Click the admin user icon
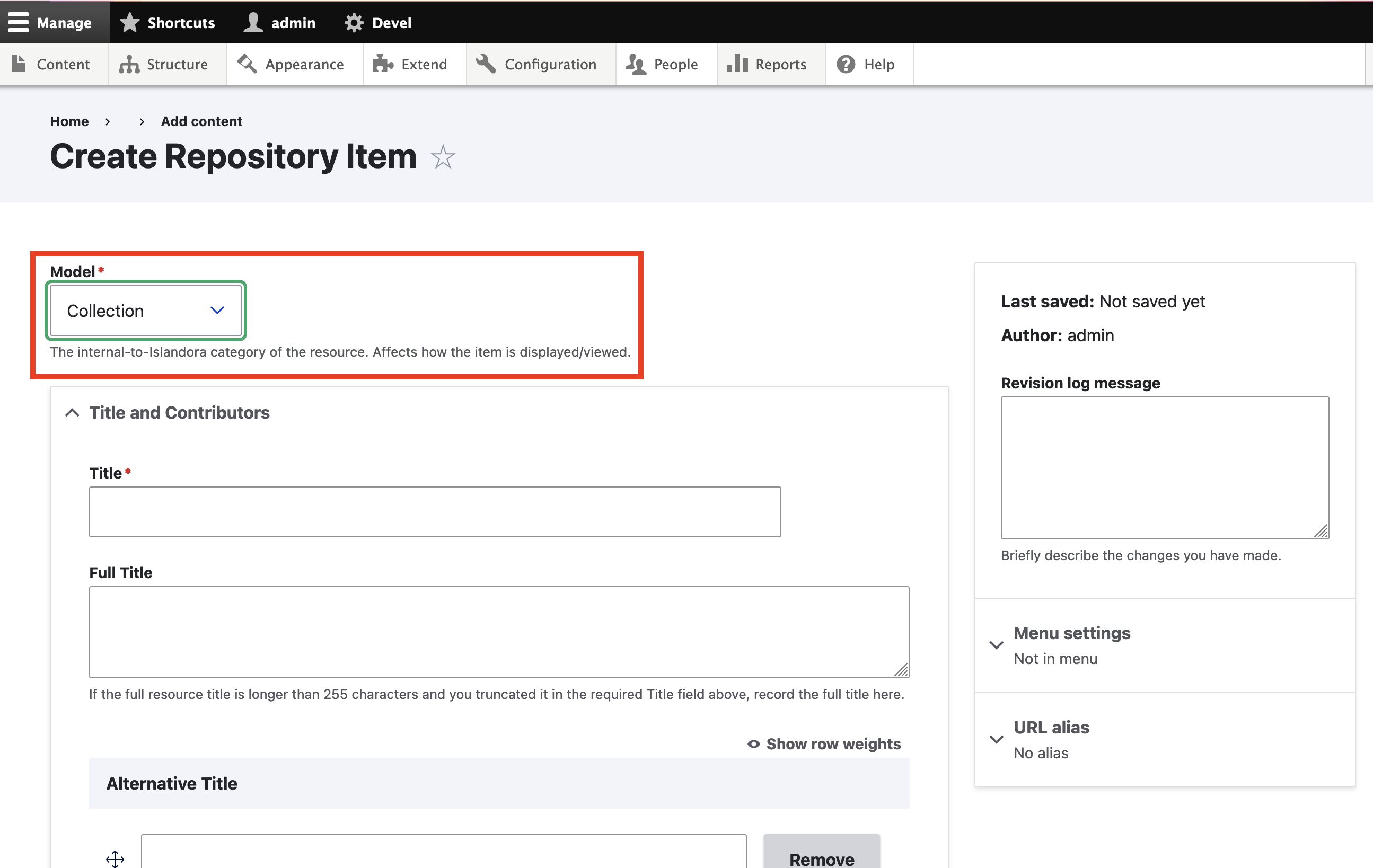 tap(252, 22)
